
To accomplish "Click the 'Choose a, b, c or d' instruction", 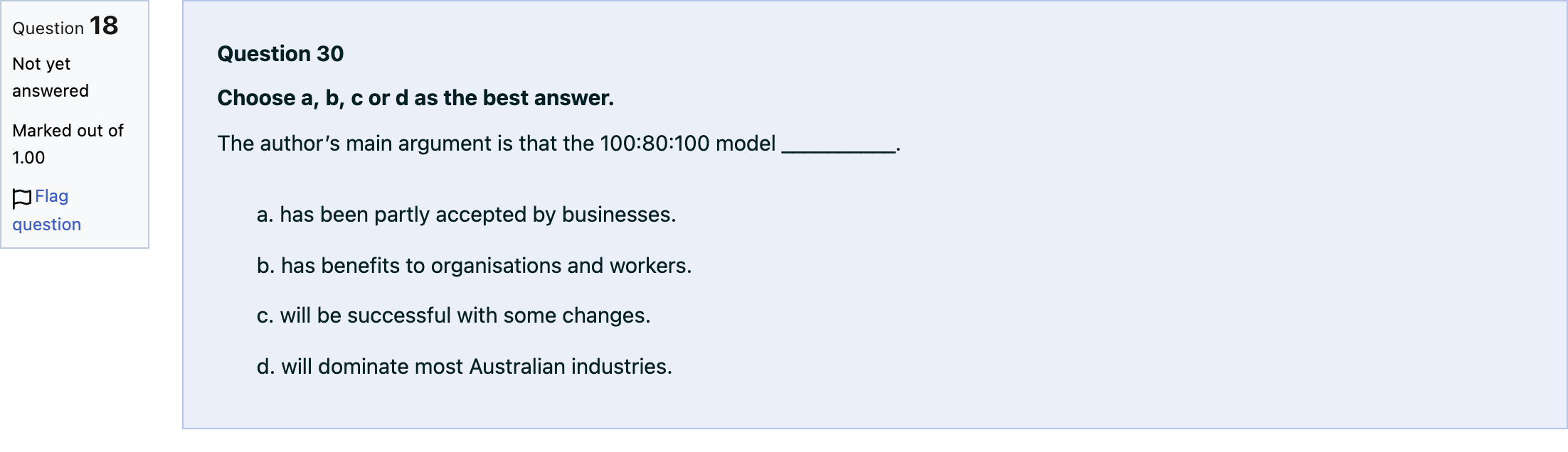I will click(415, 98).
